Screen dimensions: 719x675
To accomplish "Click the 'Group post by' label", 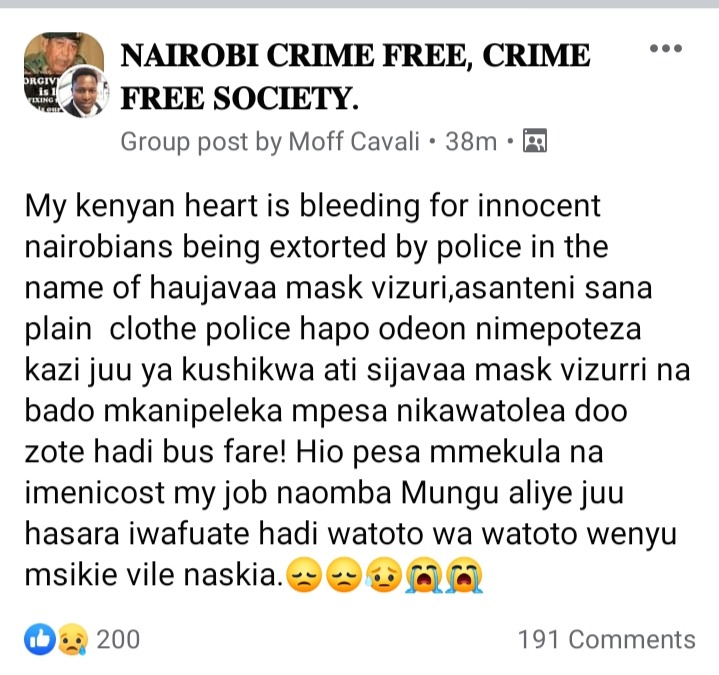I will tap(202, 142).
